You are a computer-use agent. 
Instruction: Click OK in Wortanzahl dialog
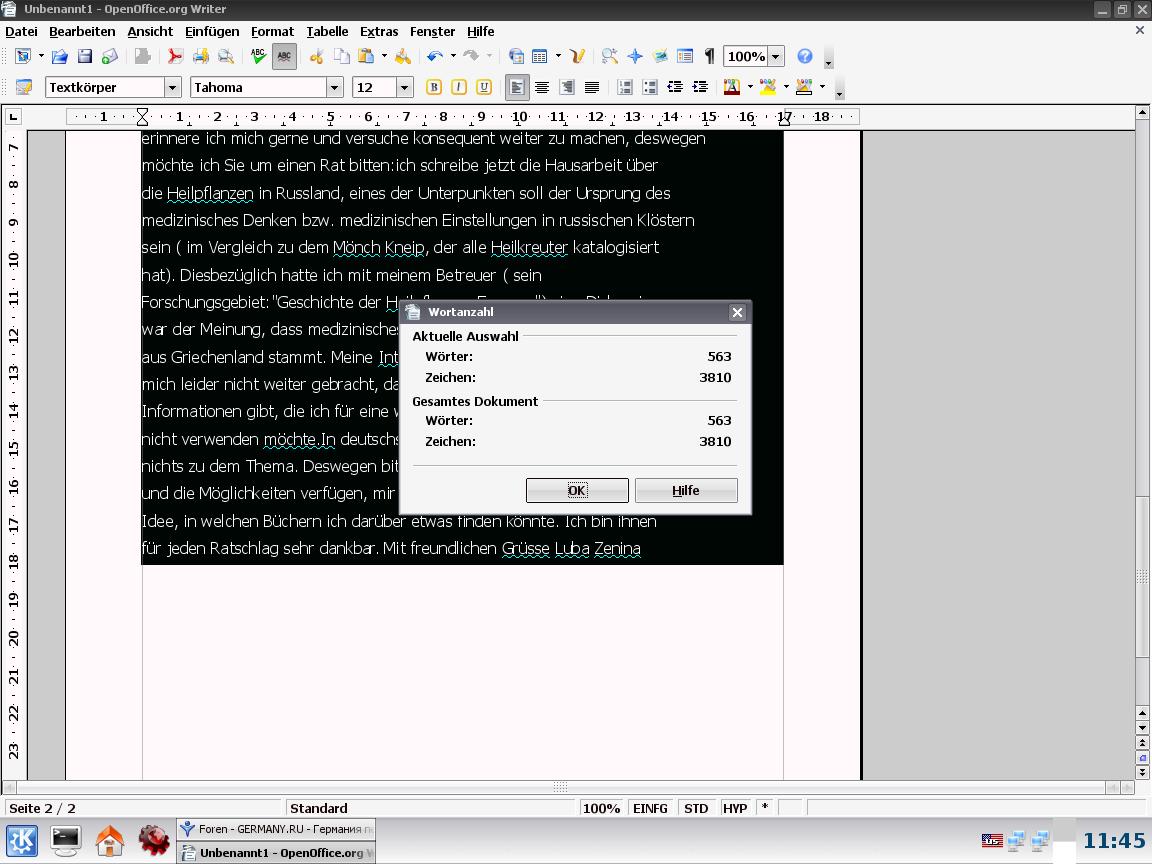pos(577,491)
